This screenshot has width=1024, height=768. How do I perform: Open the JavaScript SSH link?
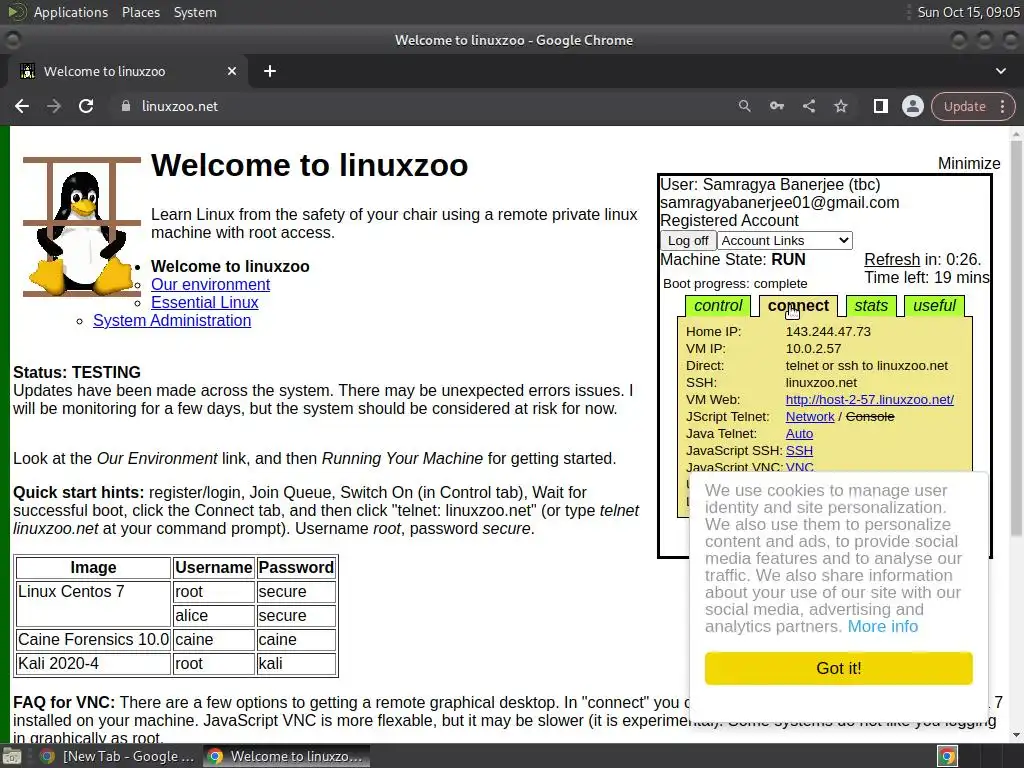click(799, 451)
